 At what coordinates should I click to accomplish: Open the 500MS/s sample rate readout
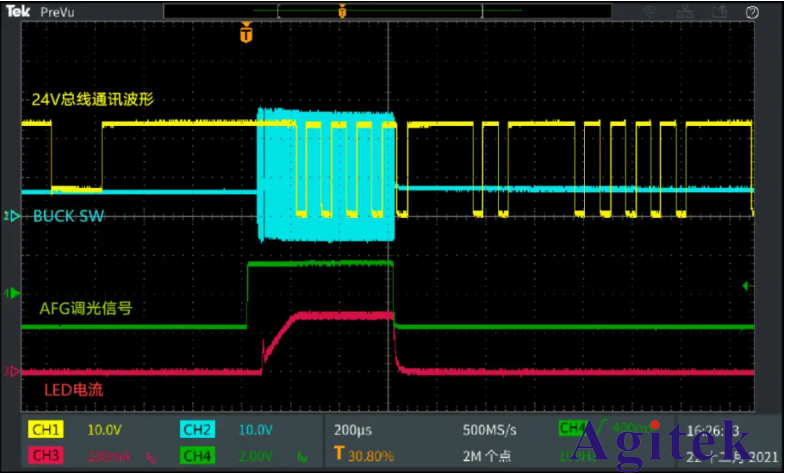coord(489,430)
